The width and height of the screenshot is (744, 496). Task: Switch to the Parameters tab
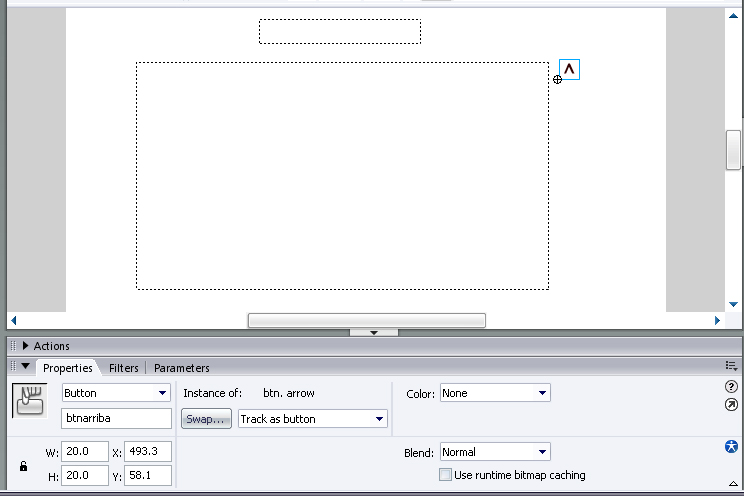(182, 368)
